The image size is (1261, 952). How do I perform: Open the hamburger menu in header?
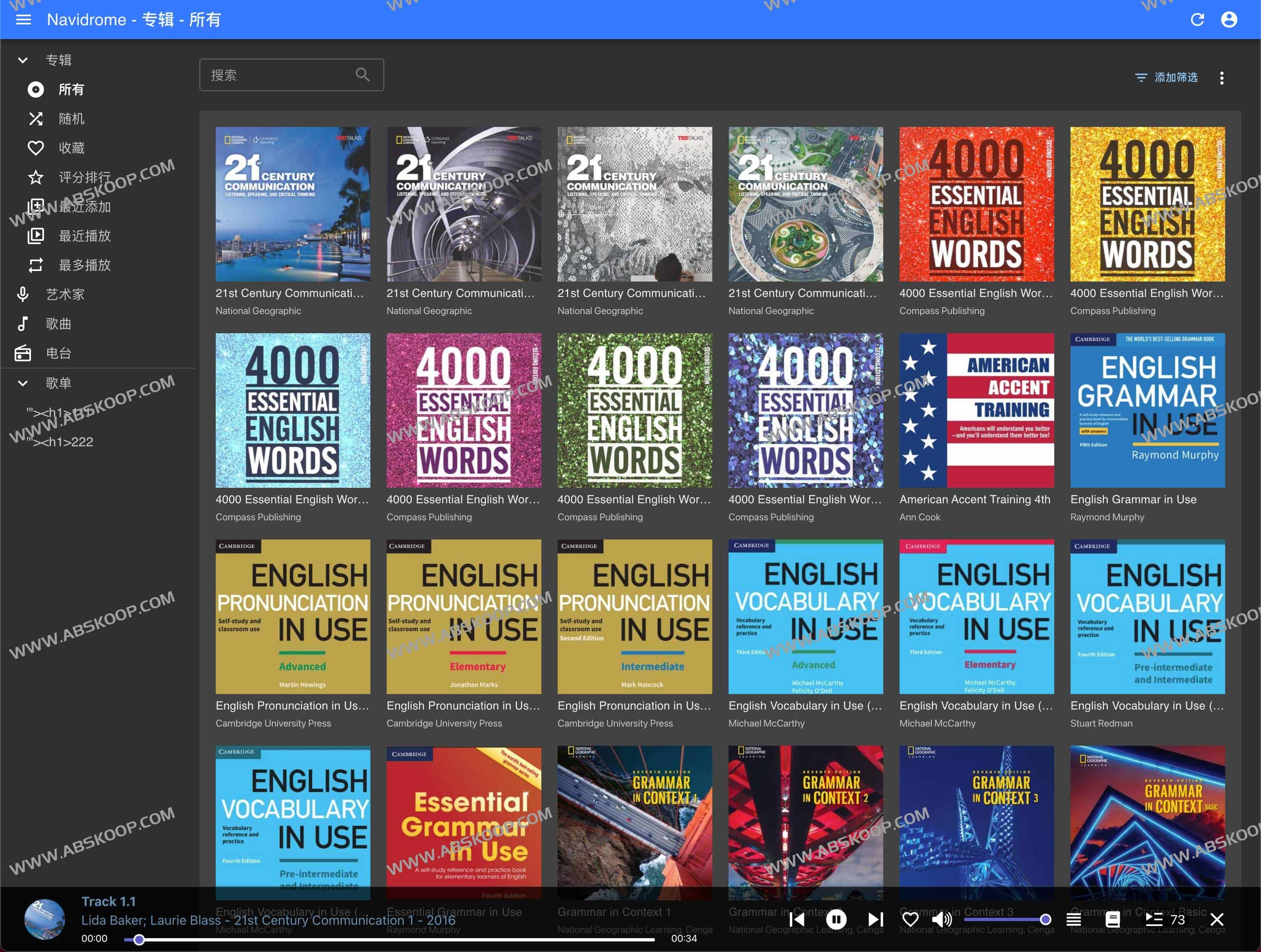(23, 20)
